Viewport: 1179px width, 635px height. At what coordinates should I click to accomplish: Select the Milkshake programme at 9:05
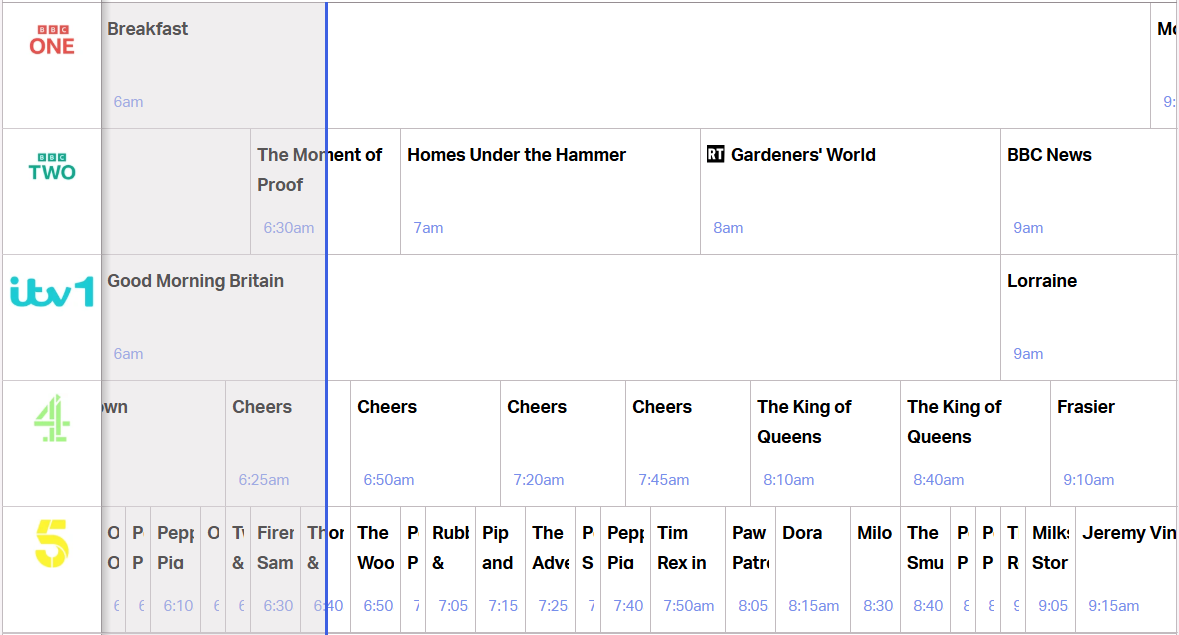coord(1050,570)
